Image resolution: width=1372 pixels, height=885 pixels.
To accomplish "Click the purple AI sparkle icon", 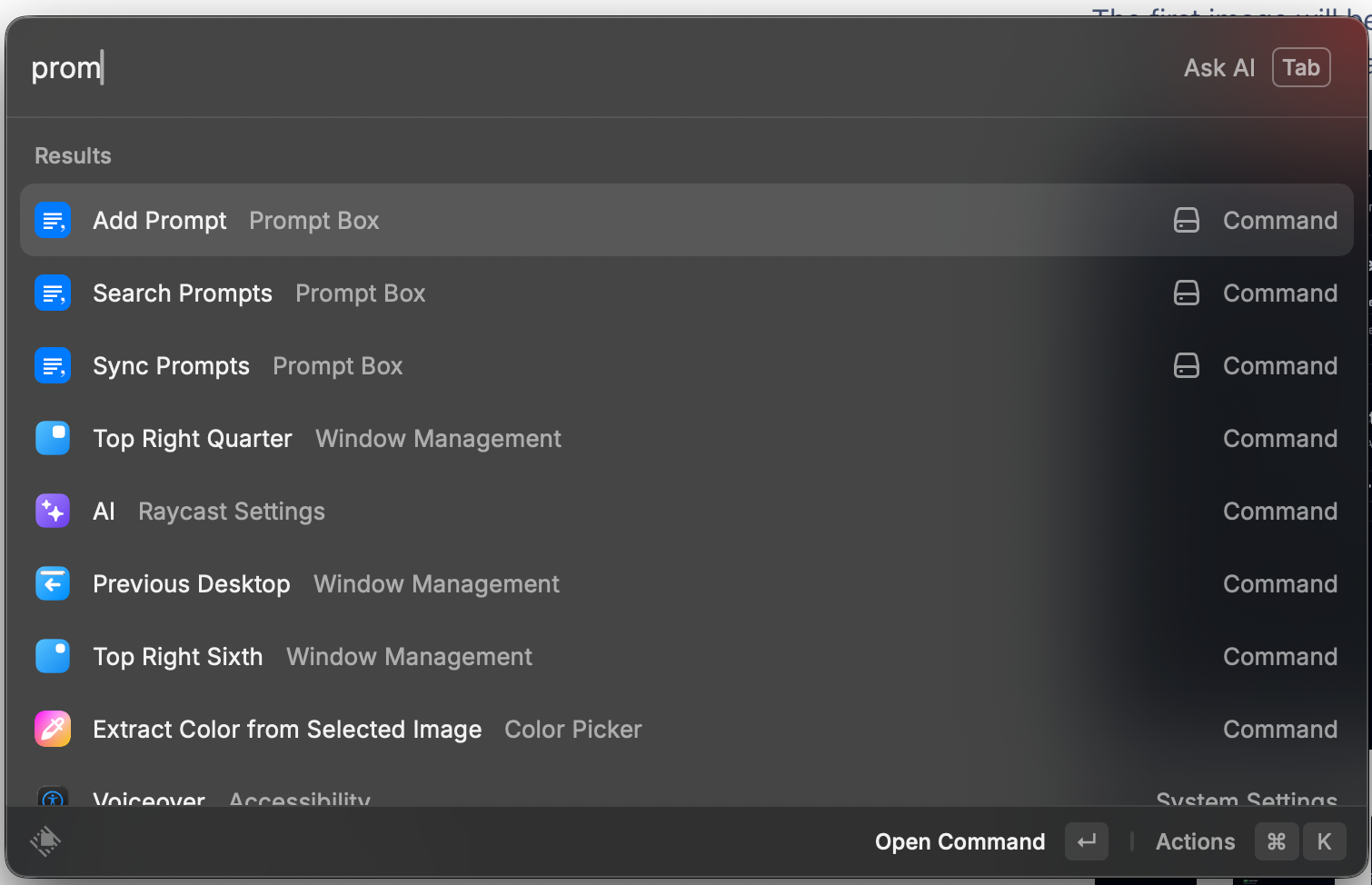I will pyautogui.click(x=53, y=511).
